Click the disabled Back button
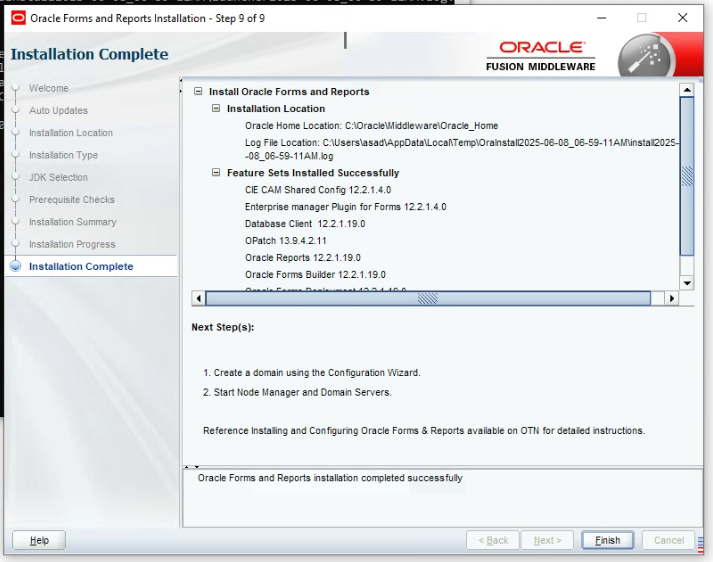Viewport: 713px width, 562px height. coord(493,540)
